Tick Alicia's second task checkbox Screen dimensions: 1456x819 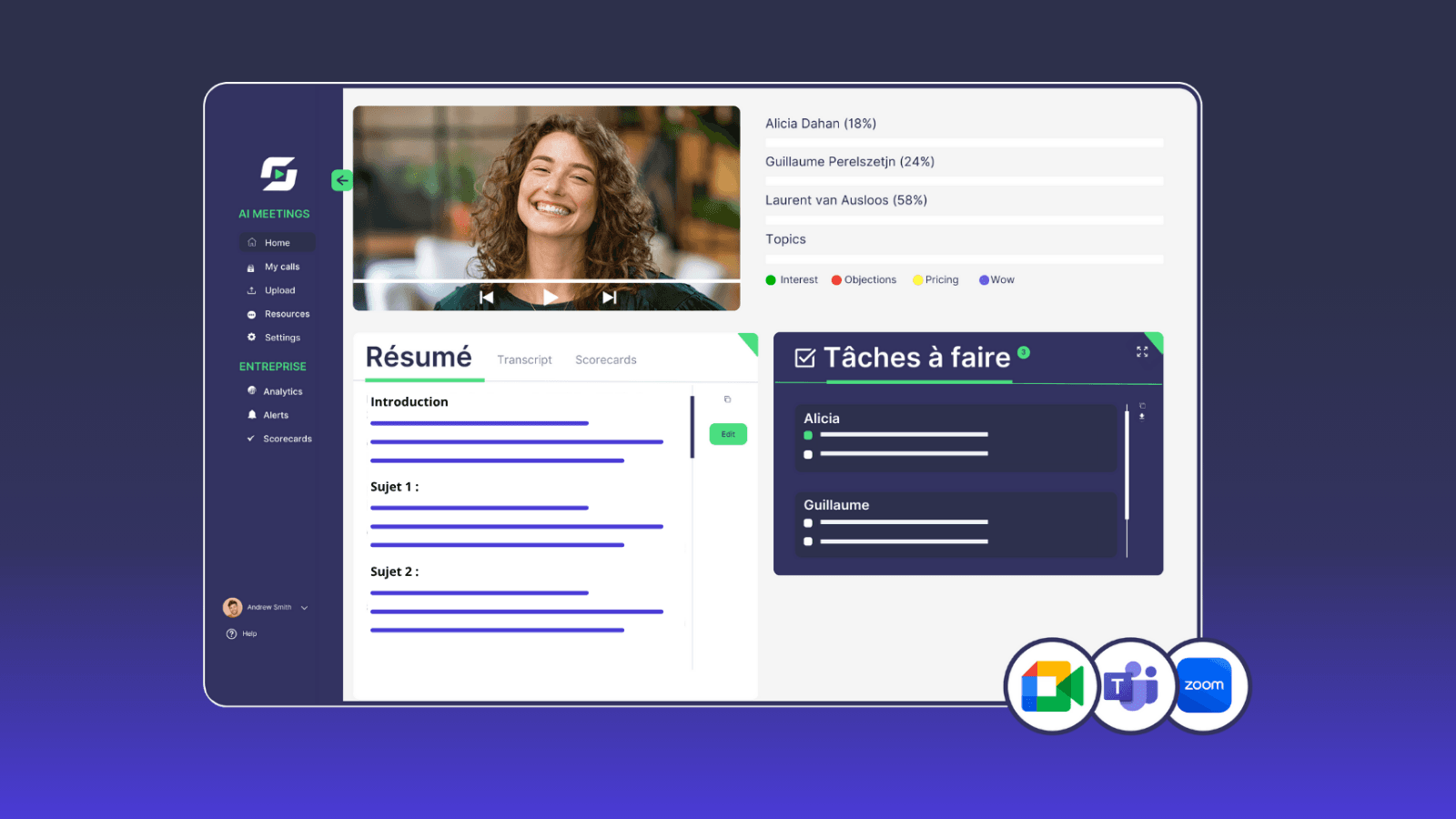pyautogui.click(x=808, y=454)
